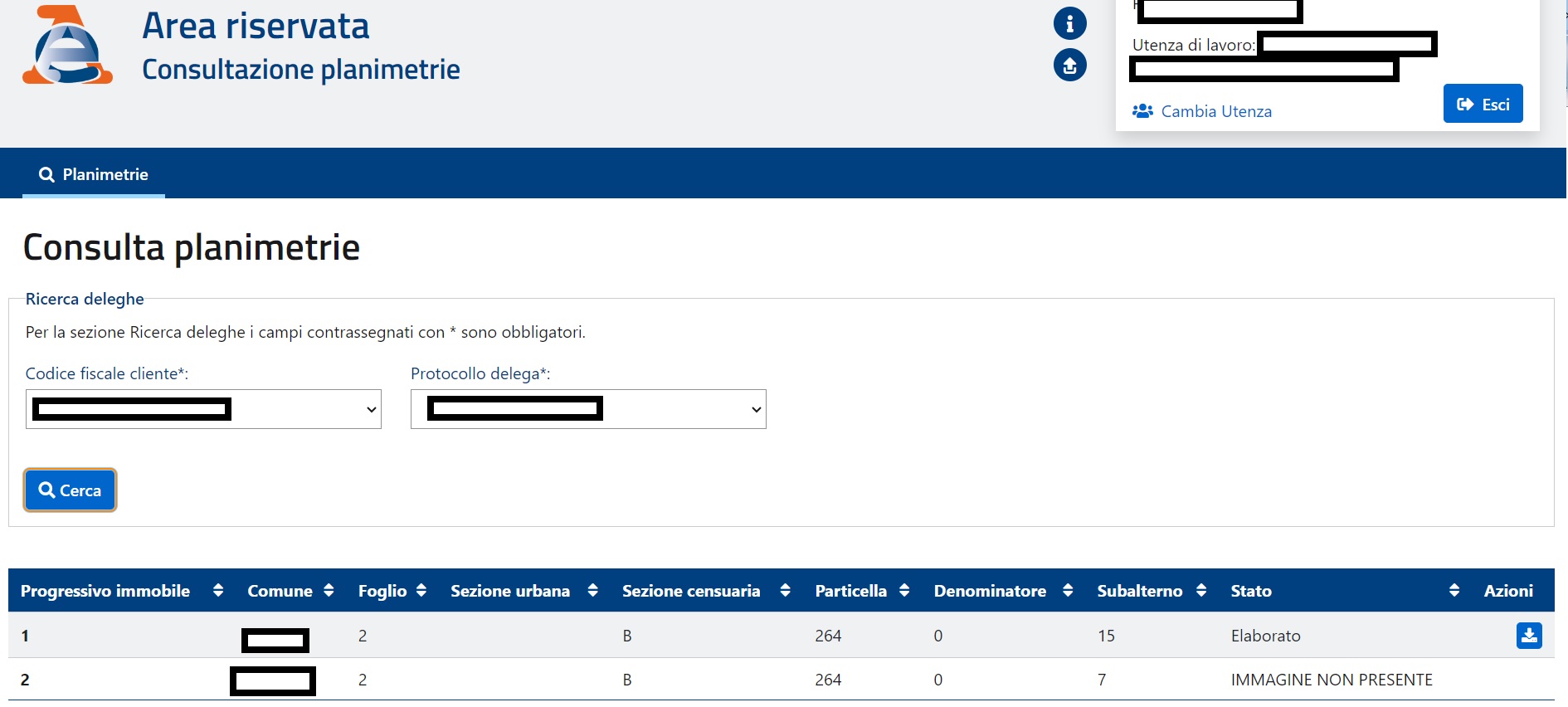
Task: Sort table by Comune
Action: pos(329,591)
